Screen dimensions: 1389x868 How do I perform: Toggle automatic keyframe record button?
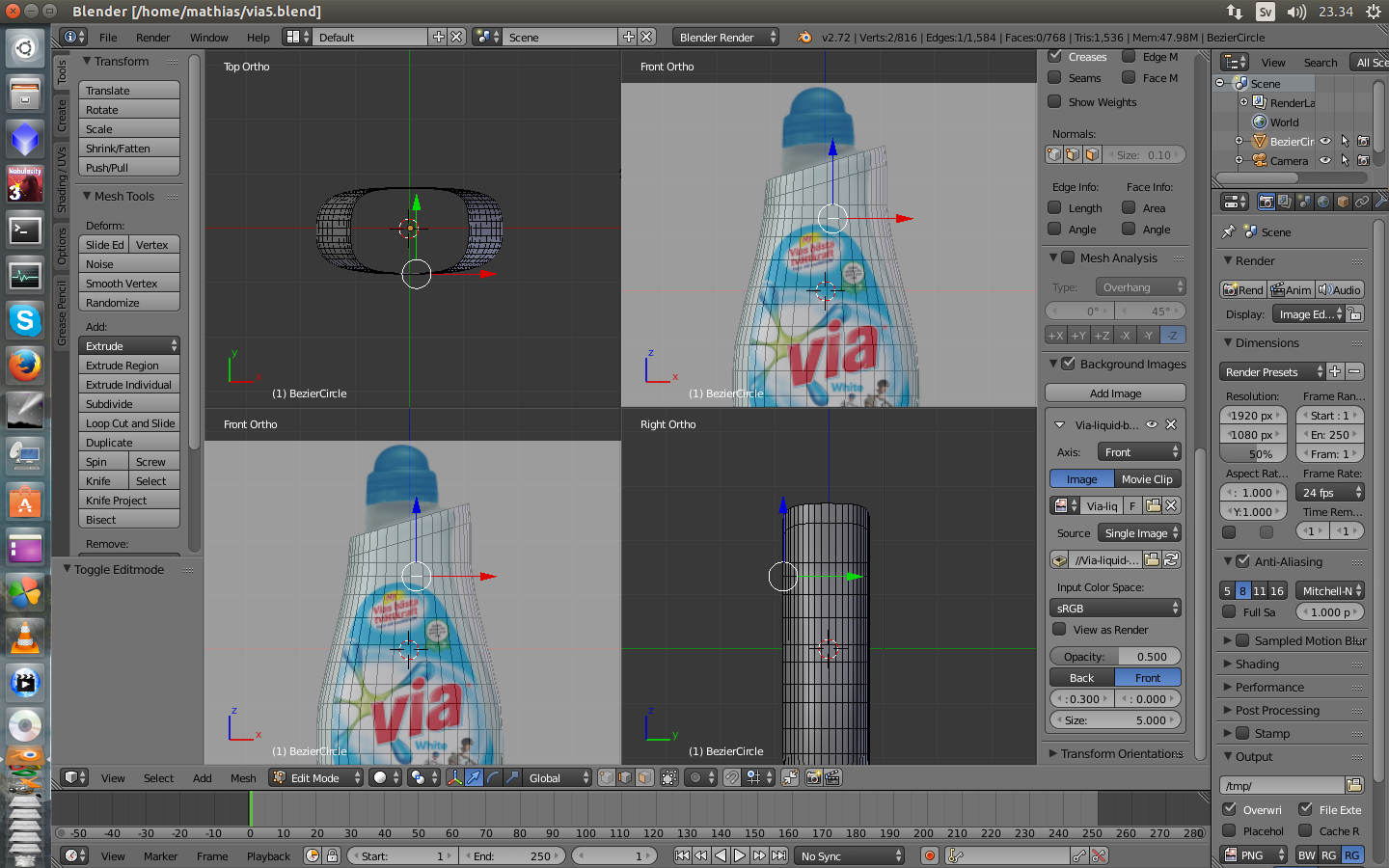click(x=930, y=855)
